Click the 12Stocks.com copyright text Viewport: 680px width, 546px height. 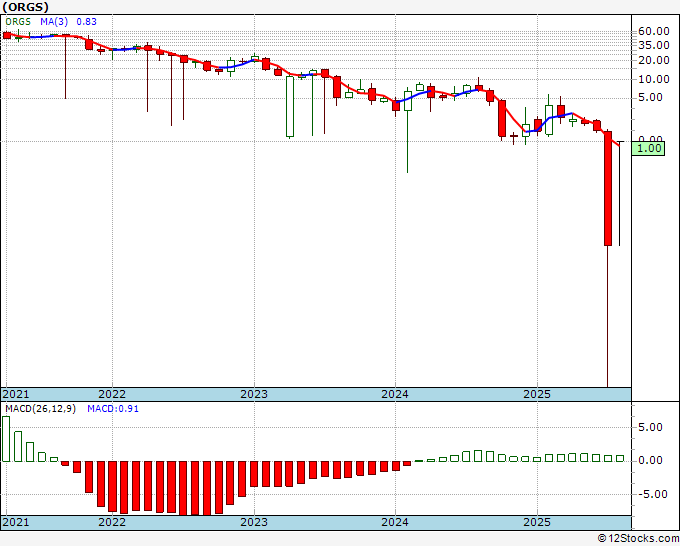[638, 539]
